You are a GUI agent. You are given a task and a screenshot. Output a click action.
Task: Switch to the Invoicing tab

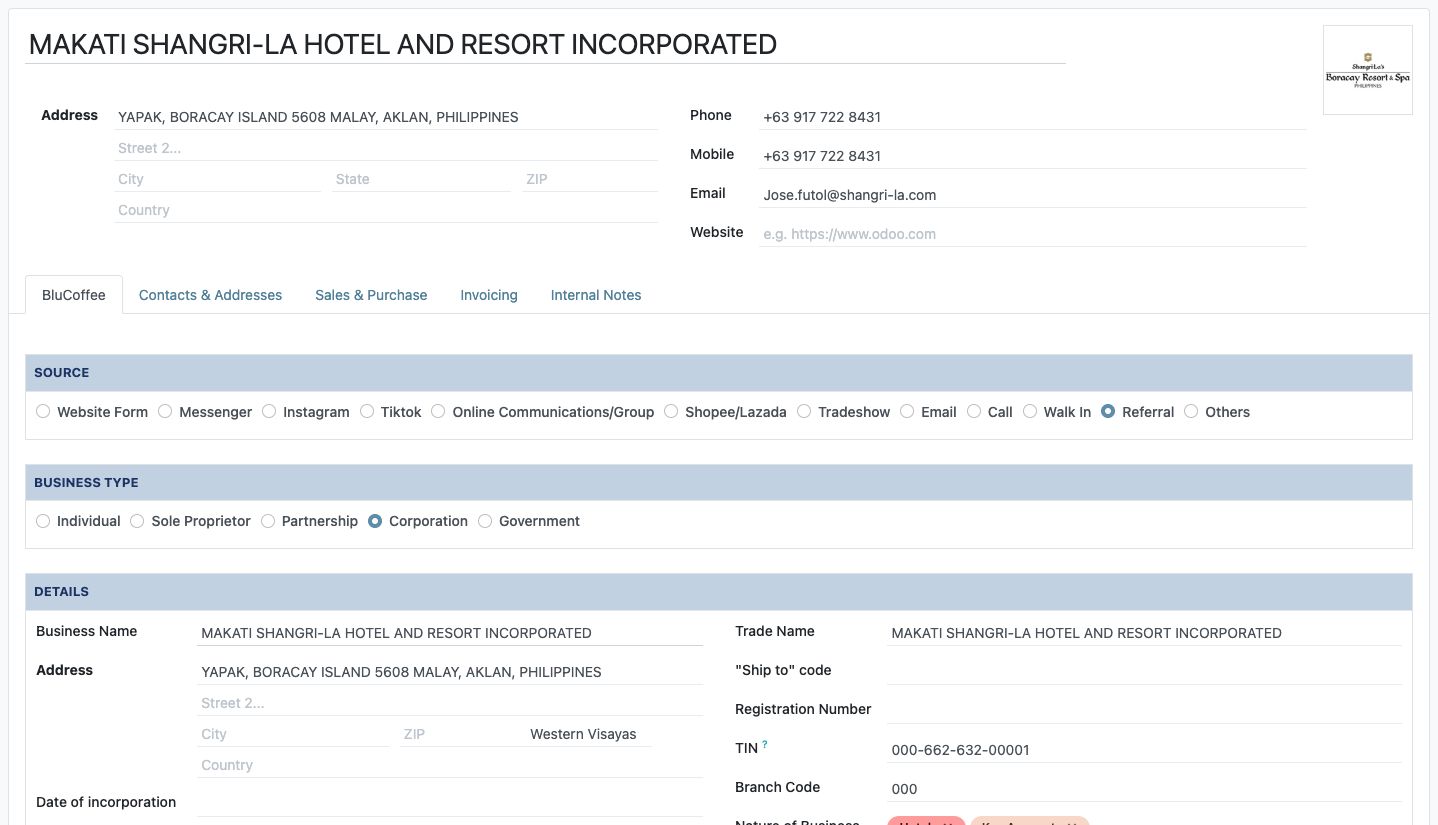click(489, 295)
